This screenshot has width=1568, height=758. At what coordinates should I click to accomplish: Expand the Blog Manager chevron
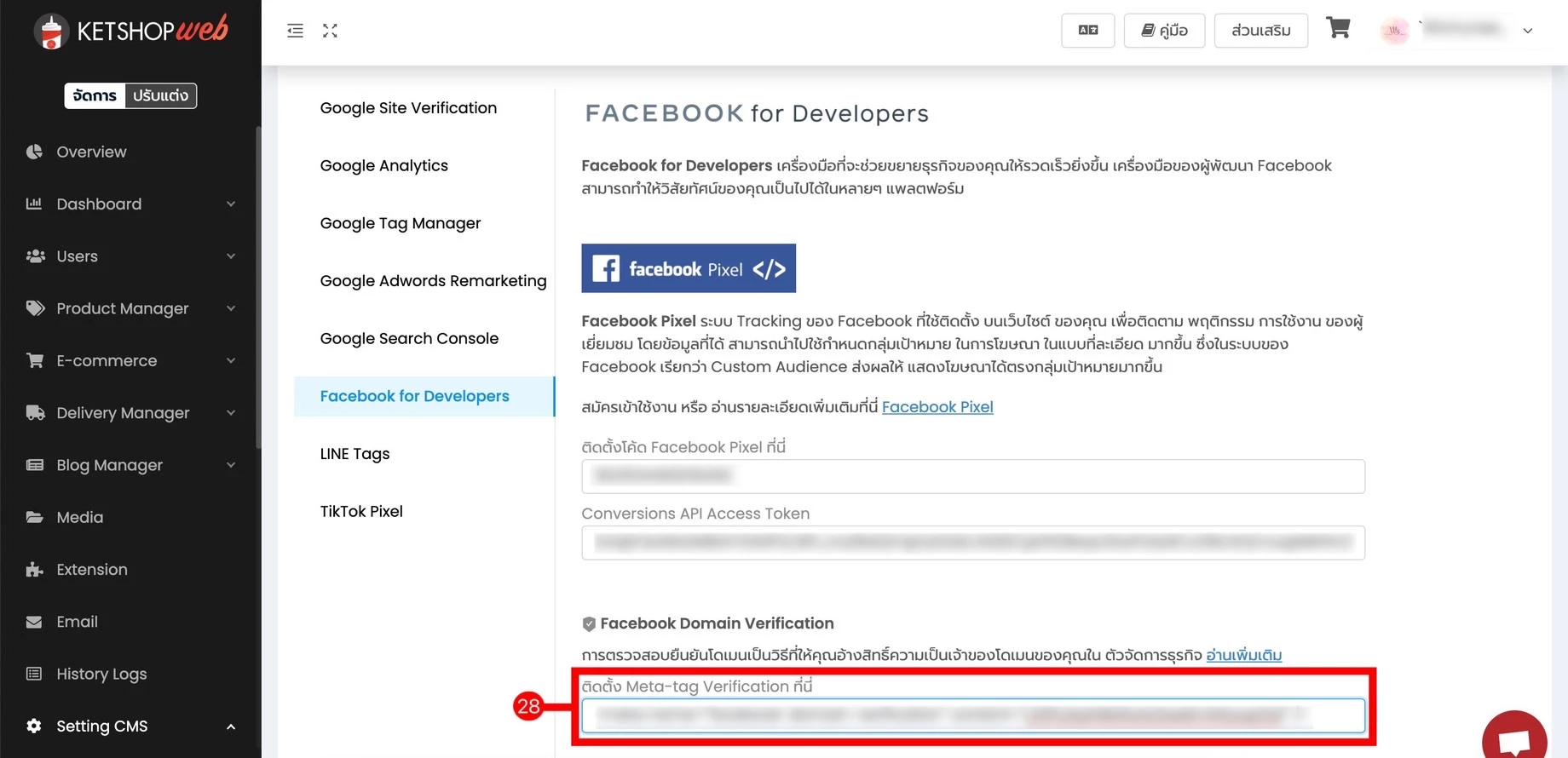[231, 465]
